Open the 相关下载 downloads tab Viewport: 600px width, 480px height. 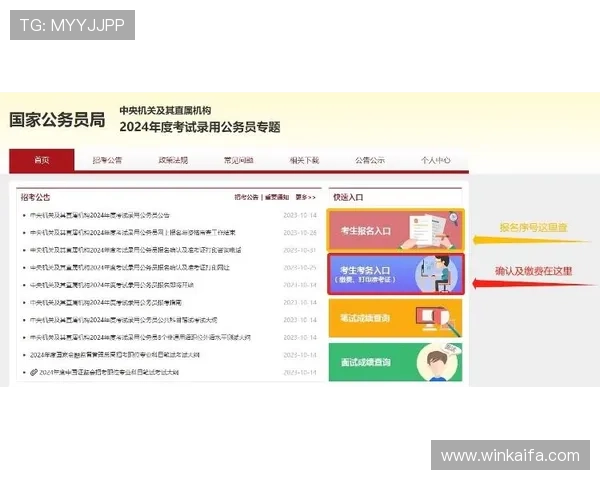coord(304,160)
